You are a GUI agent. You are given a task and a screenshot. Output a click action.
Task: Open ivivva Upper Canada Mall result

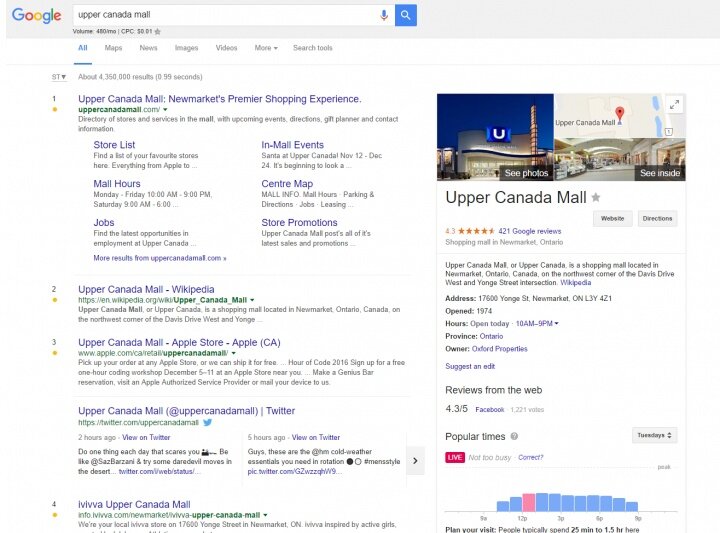pos(134,504)
